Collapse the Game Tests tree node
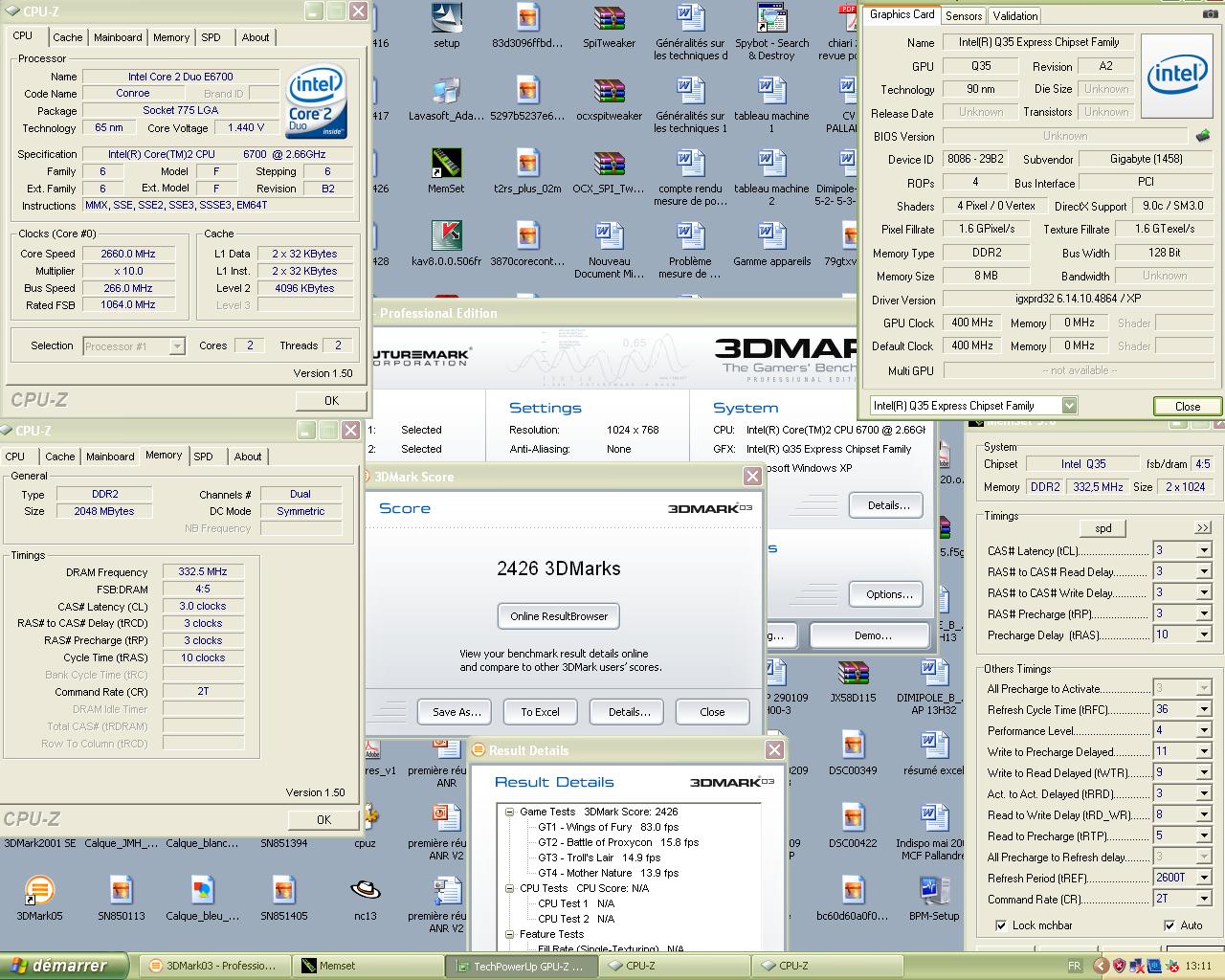1225x980 pixels. (x=510, y=812)
